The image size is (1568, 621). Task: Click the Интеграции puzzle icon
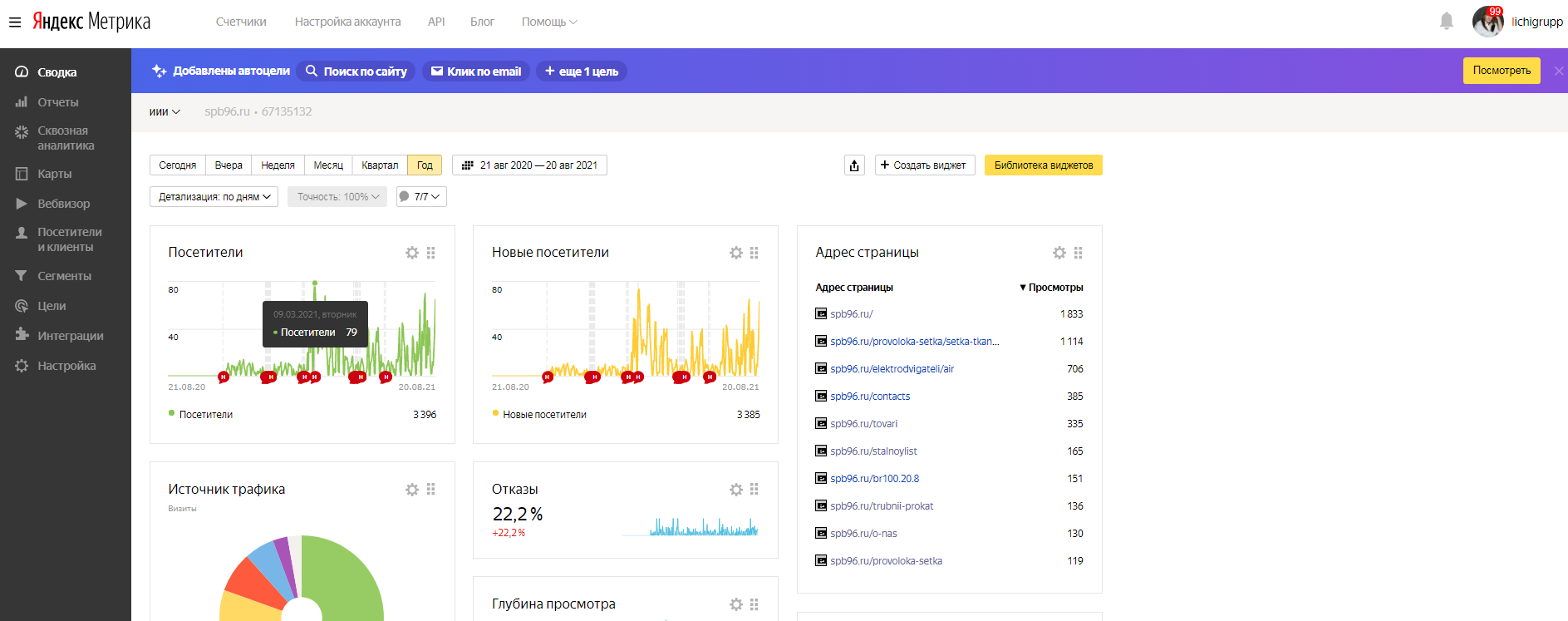coord(22,335)
